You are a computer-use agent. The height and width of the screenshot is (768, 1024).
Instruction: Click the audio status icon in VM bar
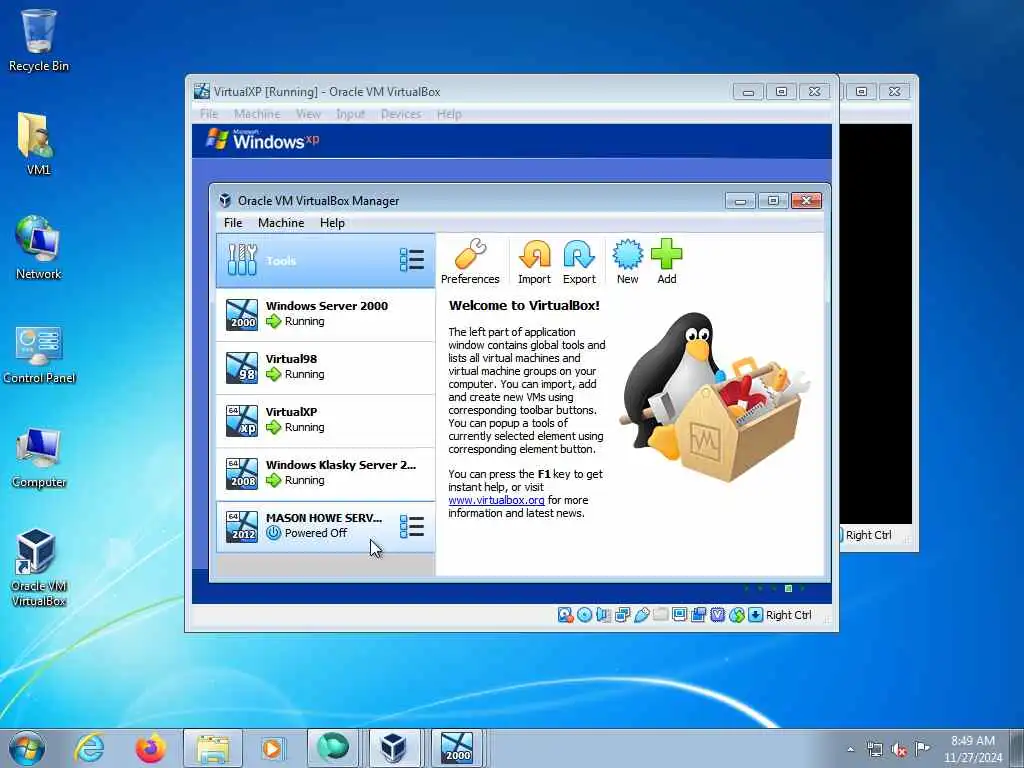[x=603, y=615]
